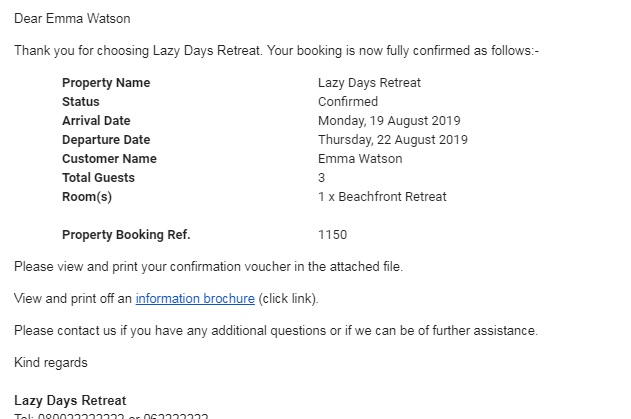Image resolution: width=631 pixels, height=419 pixels.
Task: Click the 'Status' label
Action: tap(80, 101)
